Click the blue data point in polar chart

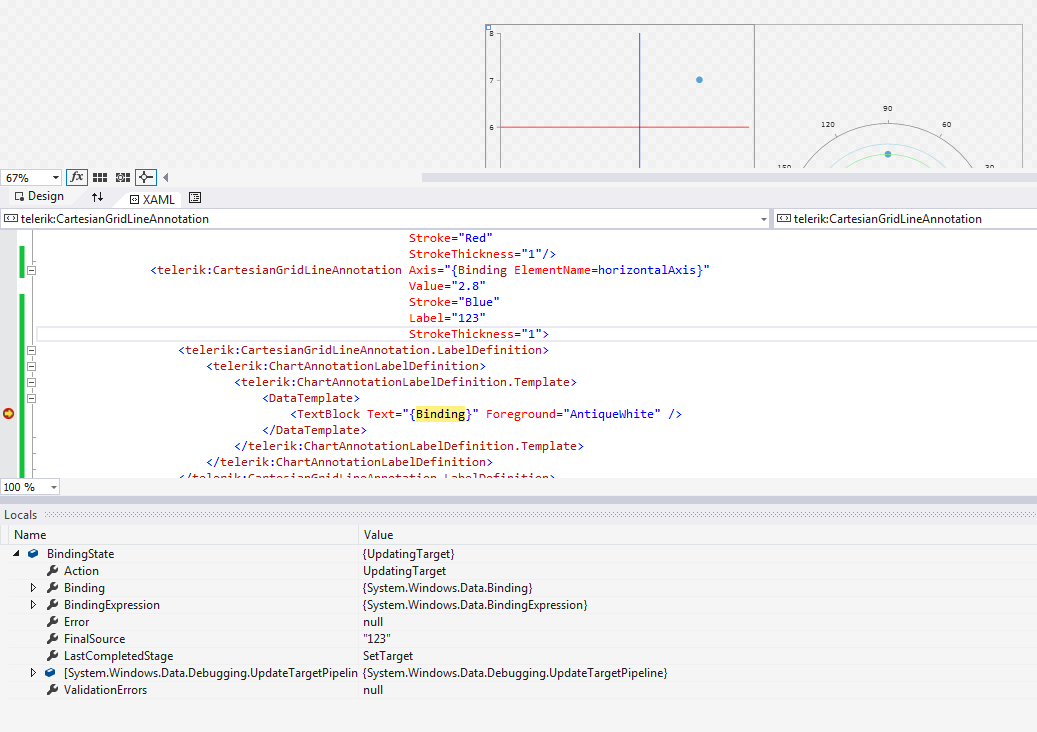tap(888, 154)
